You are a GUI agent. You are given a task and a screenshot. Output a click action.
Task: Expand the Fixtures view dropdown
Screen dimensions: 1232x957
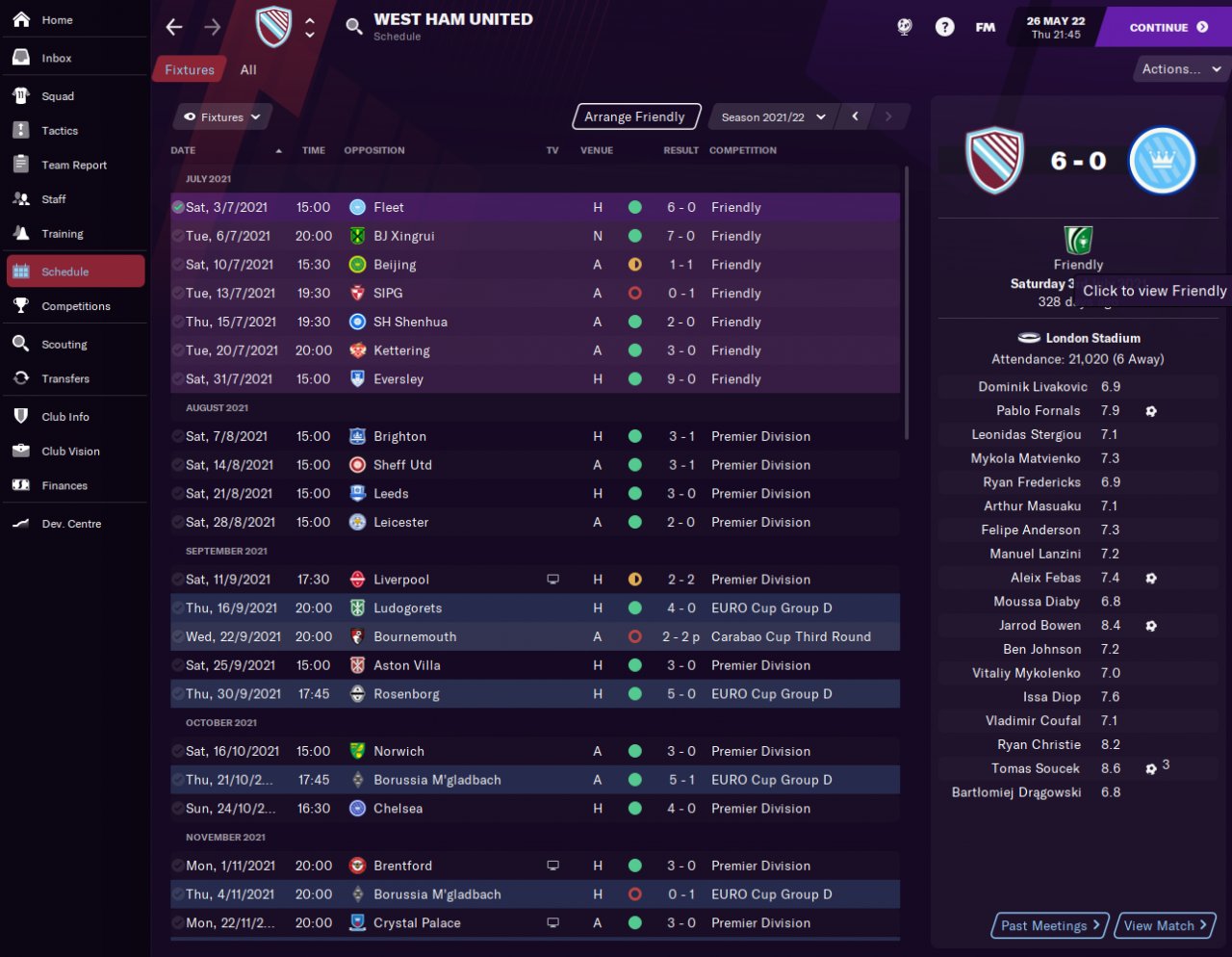pos(222,117)
